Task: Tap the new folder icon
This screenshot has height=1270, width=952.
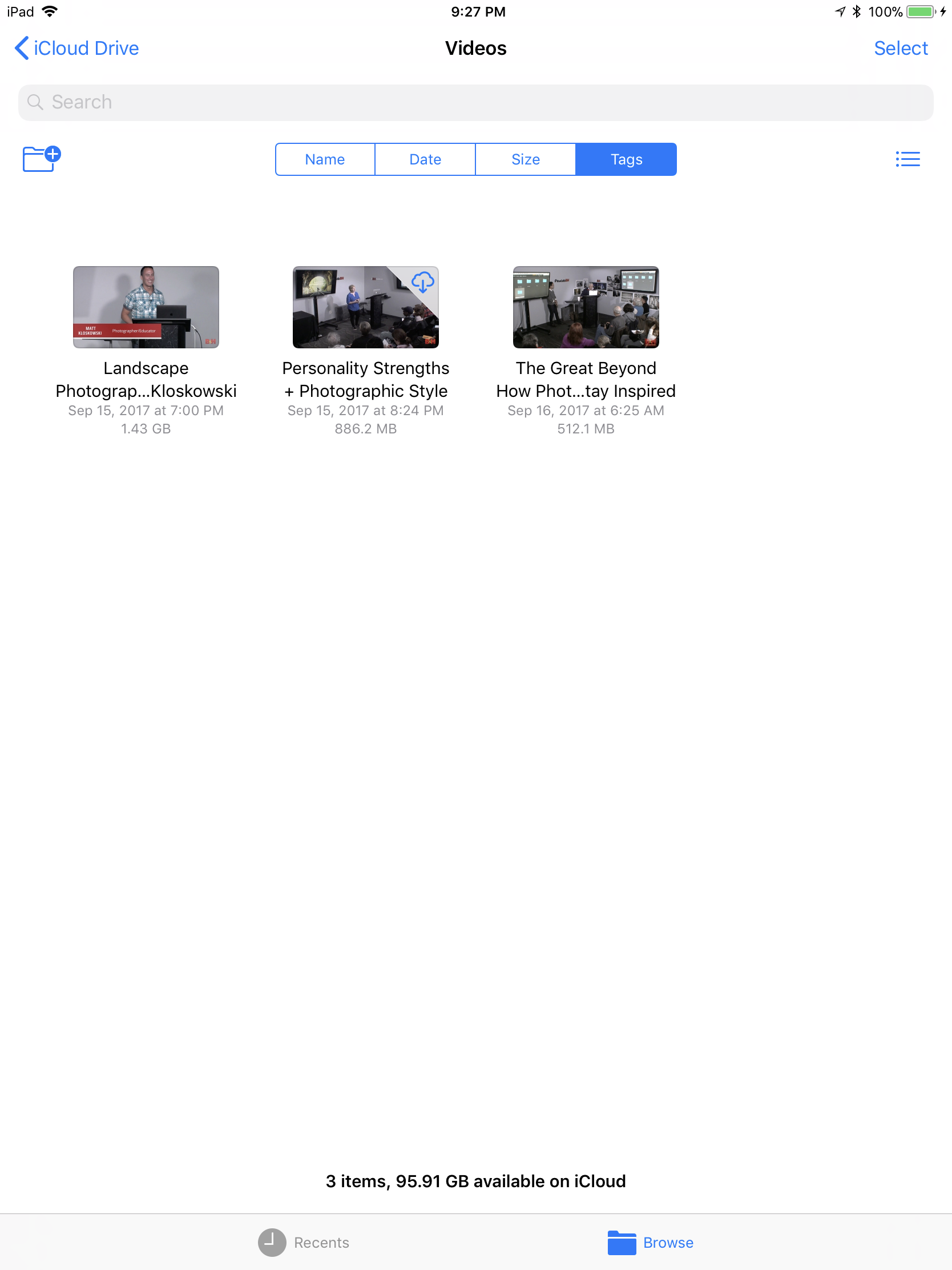Action: [41, 158]
